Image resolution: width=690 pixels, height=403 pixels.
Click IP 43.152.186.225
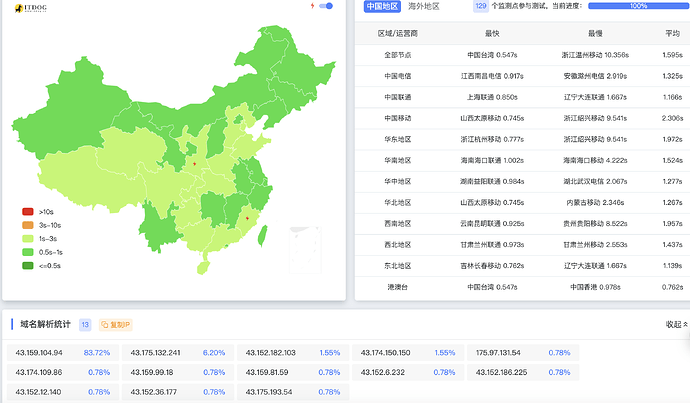click(501, 372)
